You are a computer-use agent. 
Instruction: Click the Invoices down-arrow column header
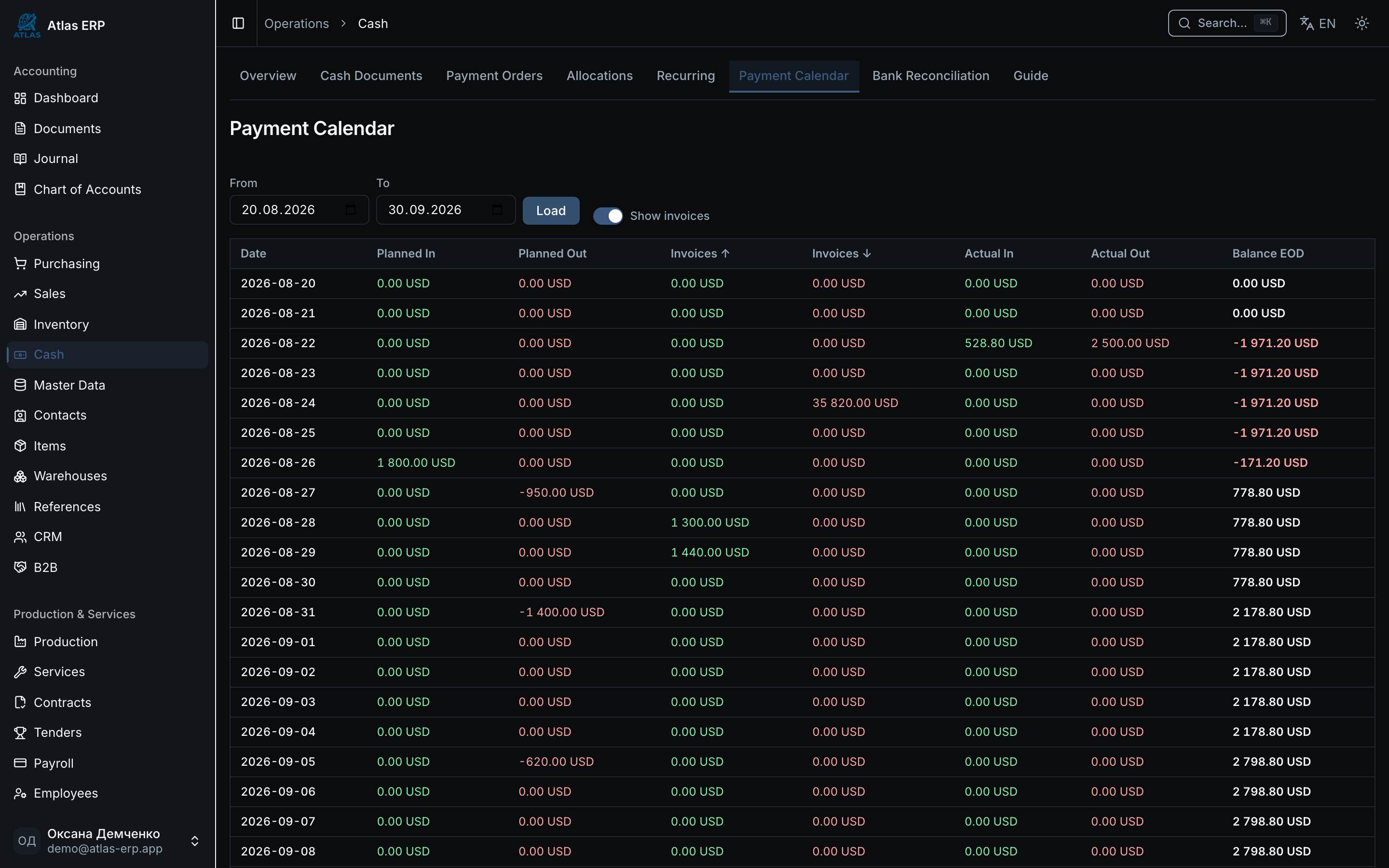coord(842,254)
